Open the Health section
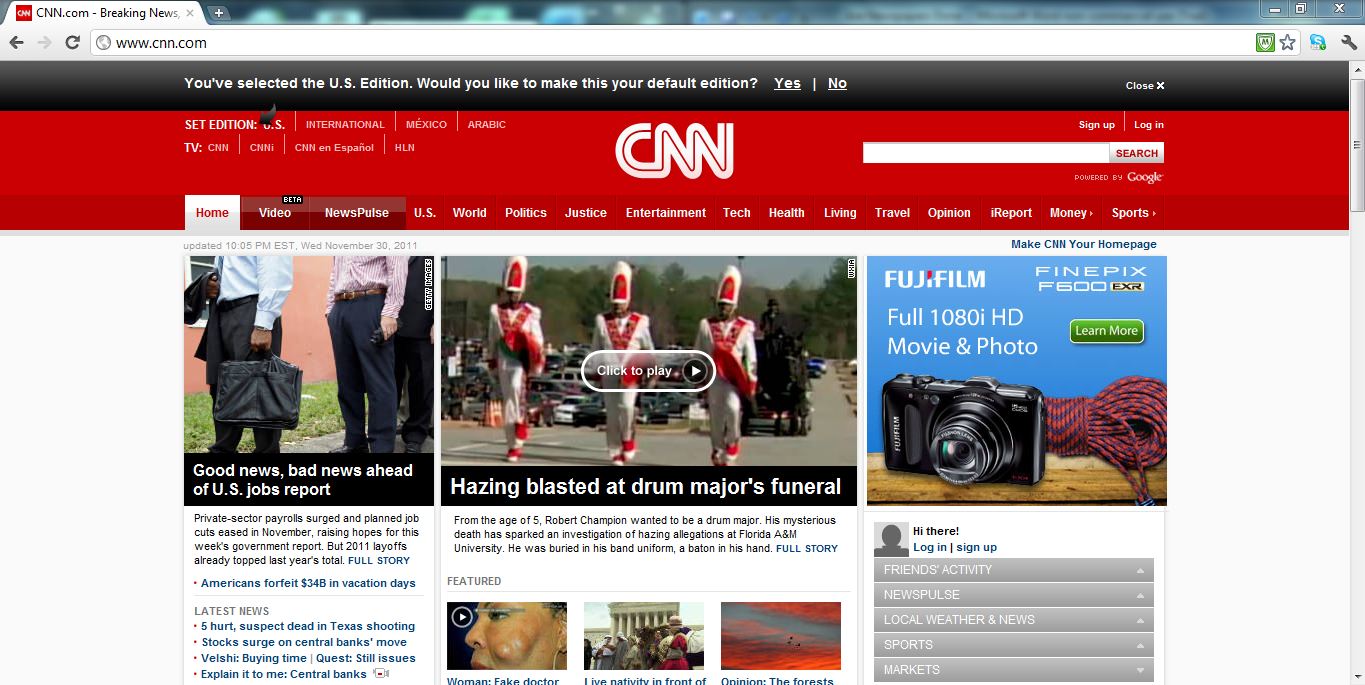This screenshot has width=1365, height=685. tap(787, 213)
